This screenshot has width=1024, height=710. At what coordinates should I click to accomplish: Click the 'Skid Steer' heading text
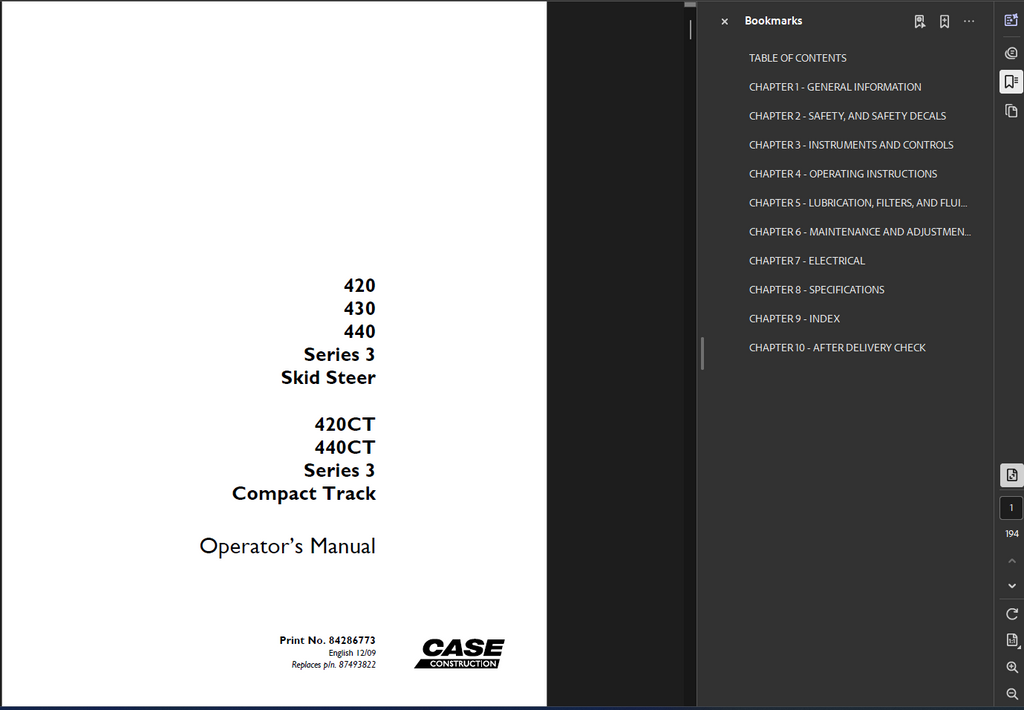[328, 378]
